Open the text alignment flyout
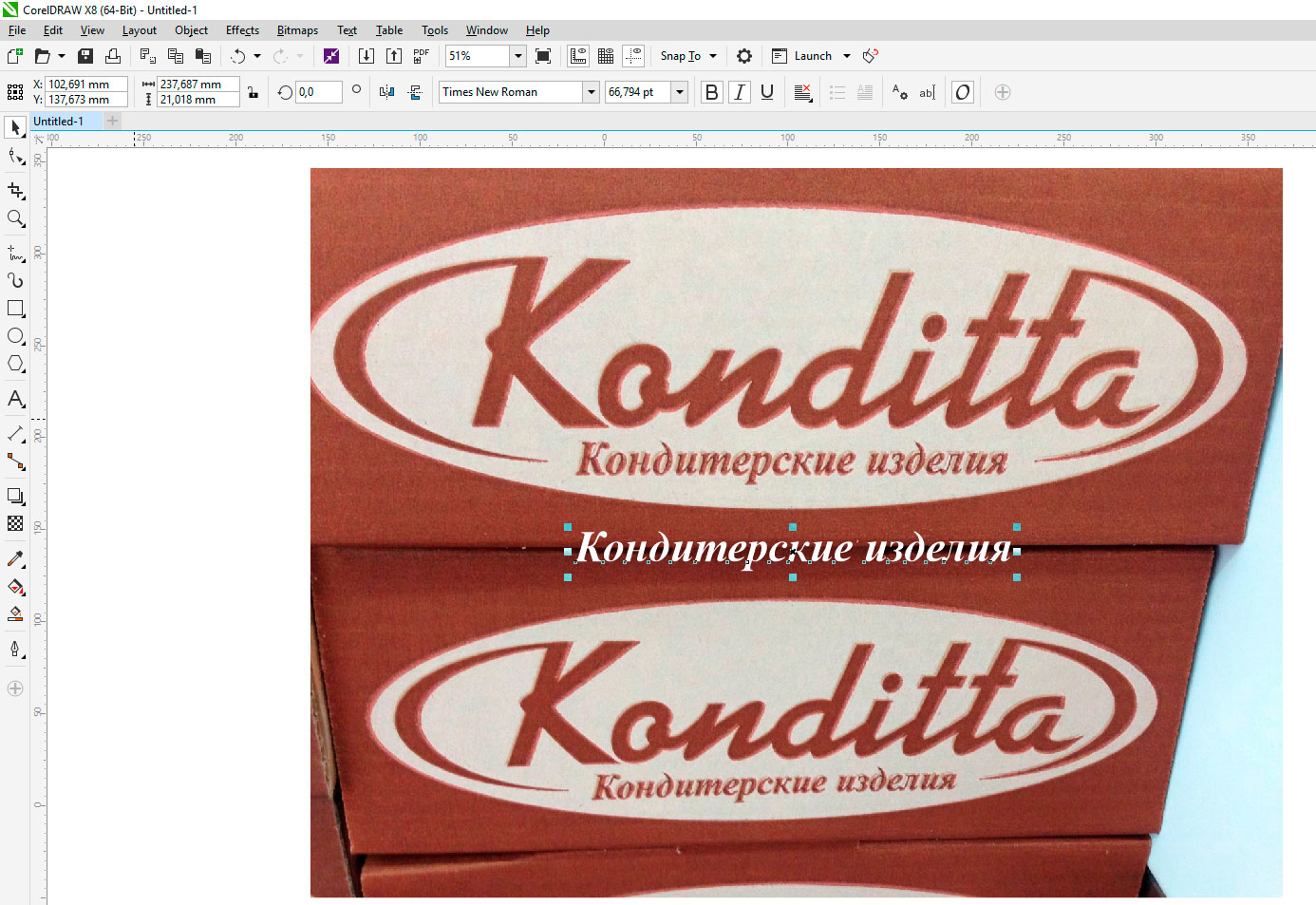The height and width of the screenshot is (905, 1316). tap(803, 92)
